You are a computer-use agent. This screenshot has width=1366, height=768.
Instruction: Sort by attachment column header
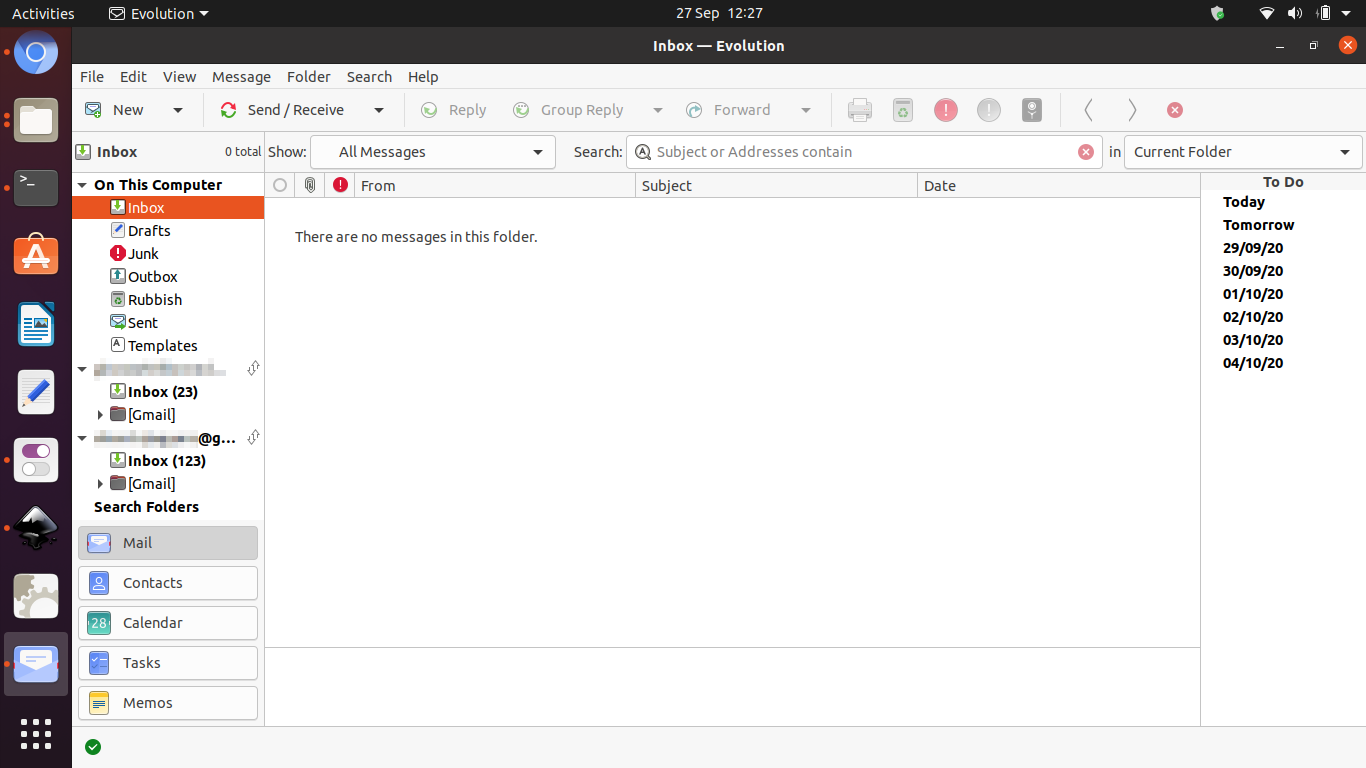[310, 185]
